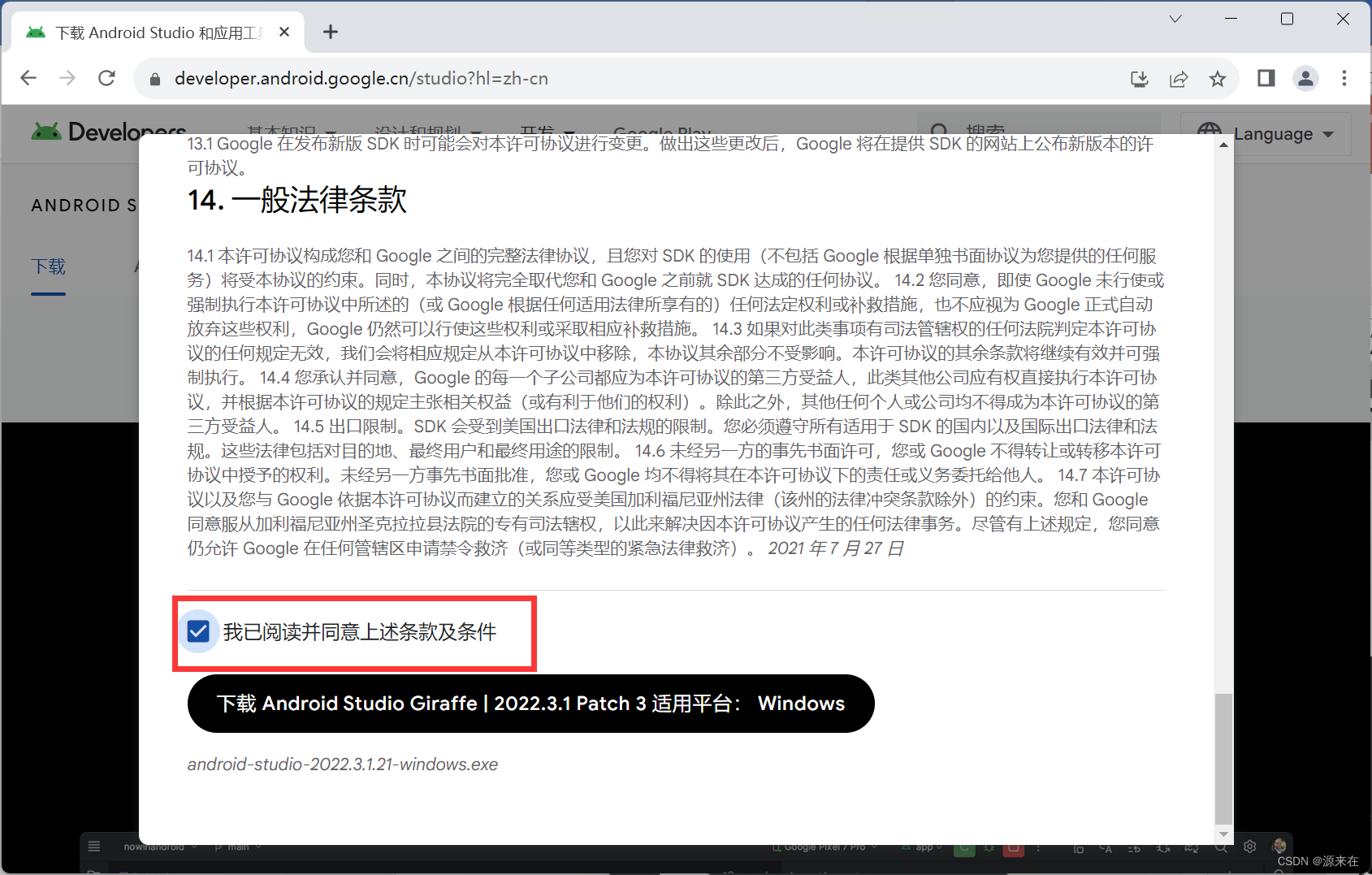The height and width of the screenshot is (875, 1372).
Task: Download Android Studio Giraffe for Windows
Action: (x=530, y=704)
